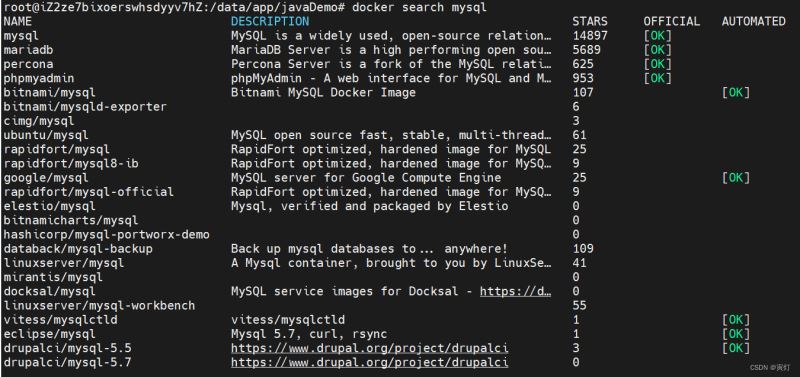Click the official [OK] marker for phpmyadmin

click(x=658, y=78)
